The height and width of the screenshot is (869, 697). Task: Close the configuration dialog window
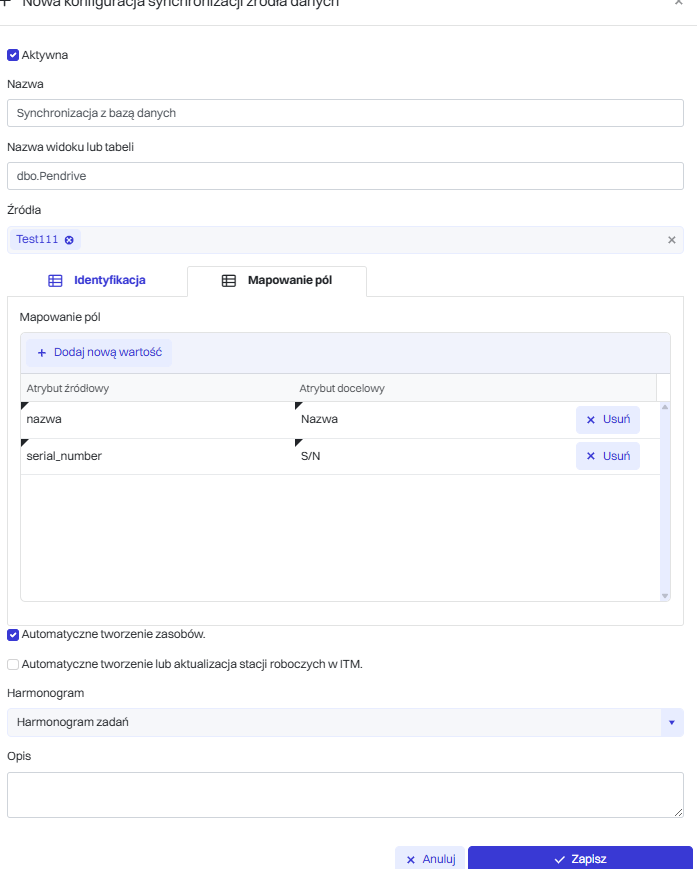[679, 3]
